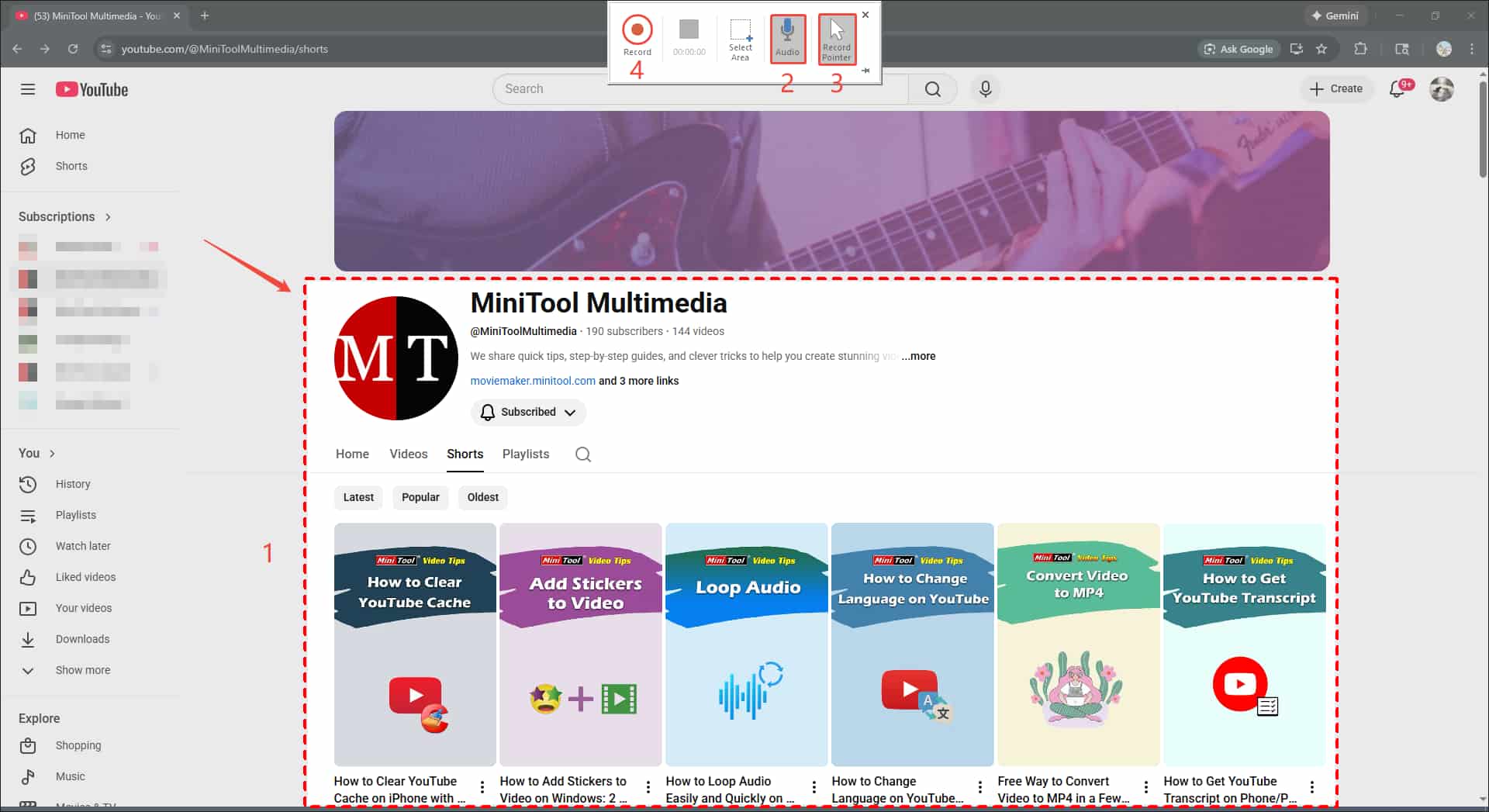This screenshot has height=812, width=1489.
Task: Open voice search with the microphone icon
Action: pyautogui.click(x=985, y=88)
